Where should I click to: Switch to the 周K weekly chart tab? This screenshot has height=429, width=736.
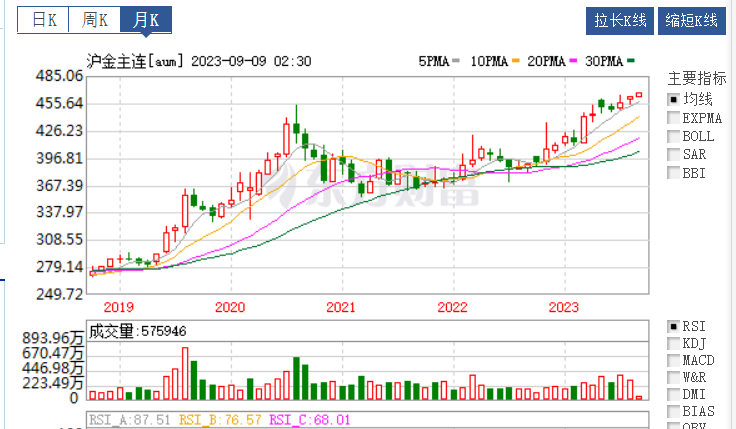click(95, 20)
